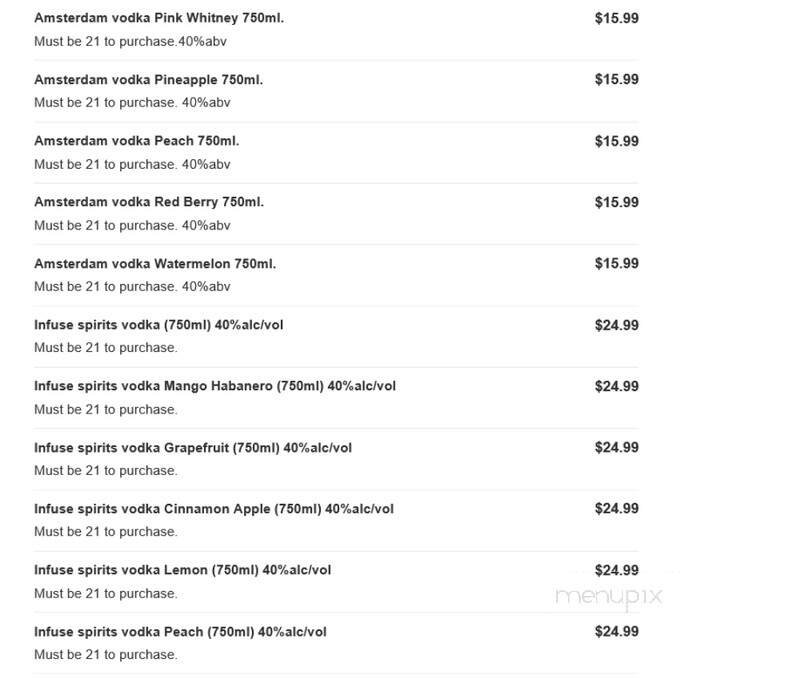Select Infuse spirits vodka Mango Habanero
The height and width of the screenshot is (679, 788).
coord(215,386)
